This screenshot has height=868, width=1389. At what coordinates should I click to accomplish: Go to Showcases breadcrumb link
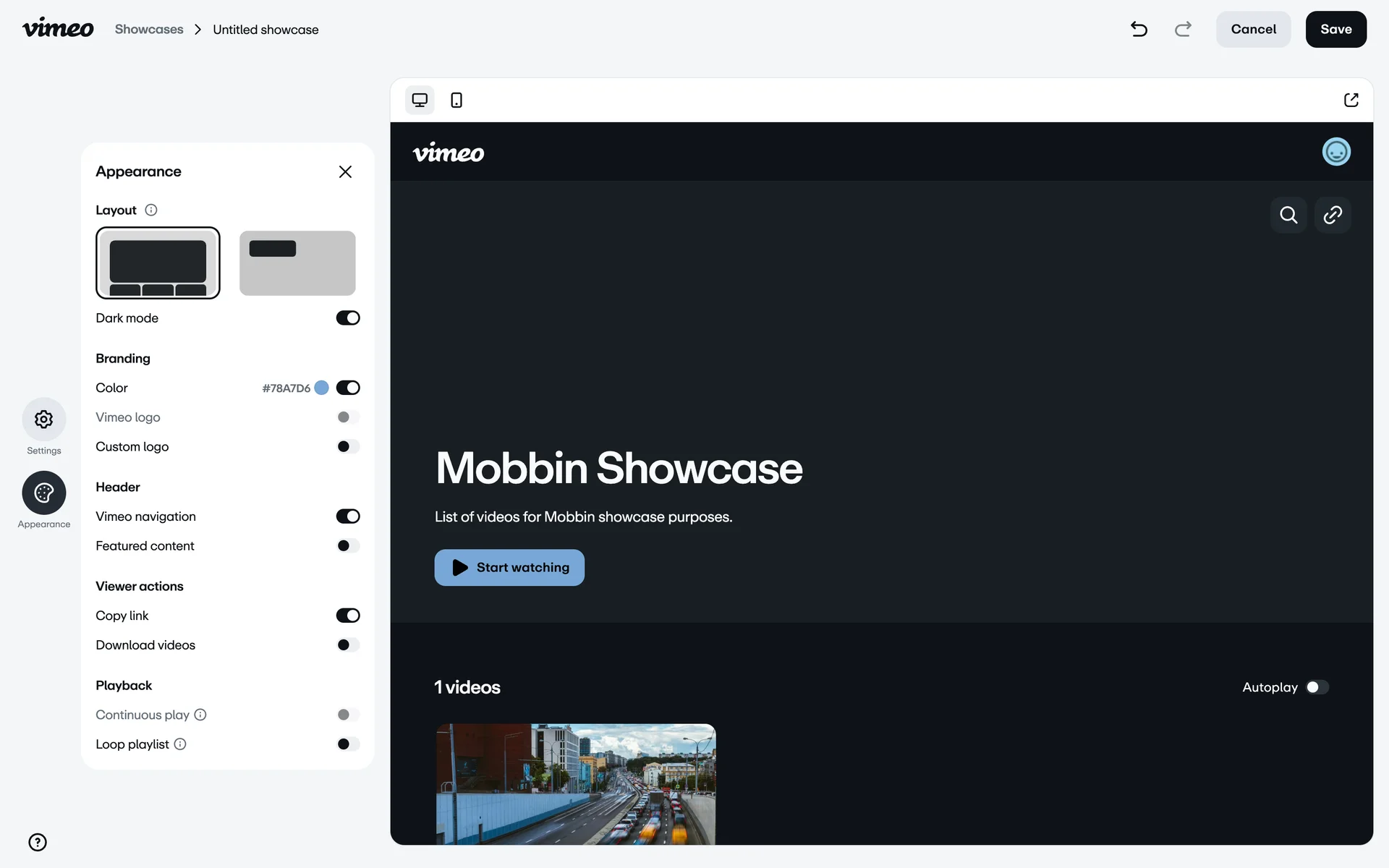[149, 30]
